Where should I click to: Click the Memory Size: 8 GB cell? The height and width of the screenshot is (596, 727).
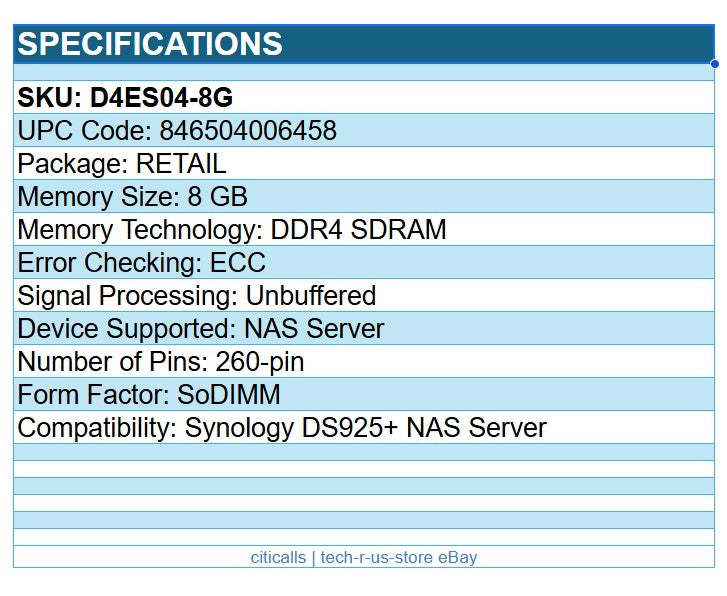pyautogui.click(x=364, y=196)
